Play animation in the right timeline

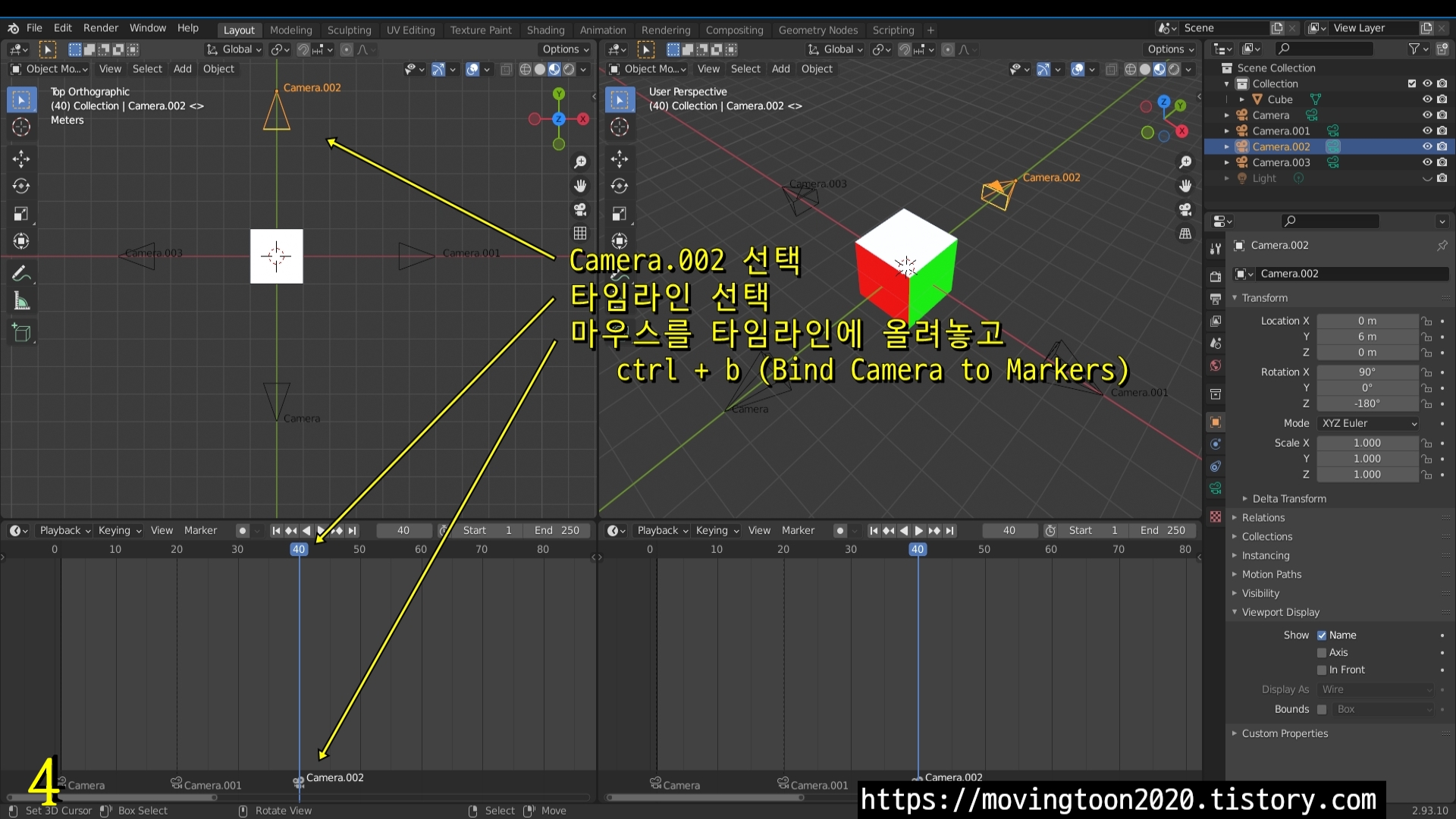[x=919, y=531]
